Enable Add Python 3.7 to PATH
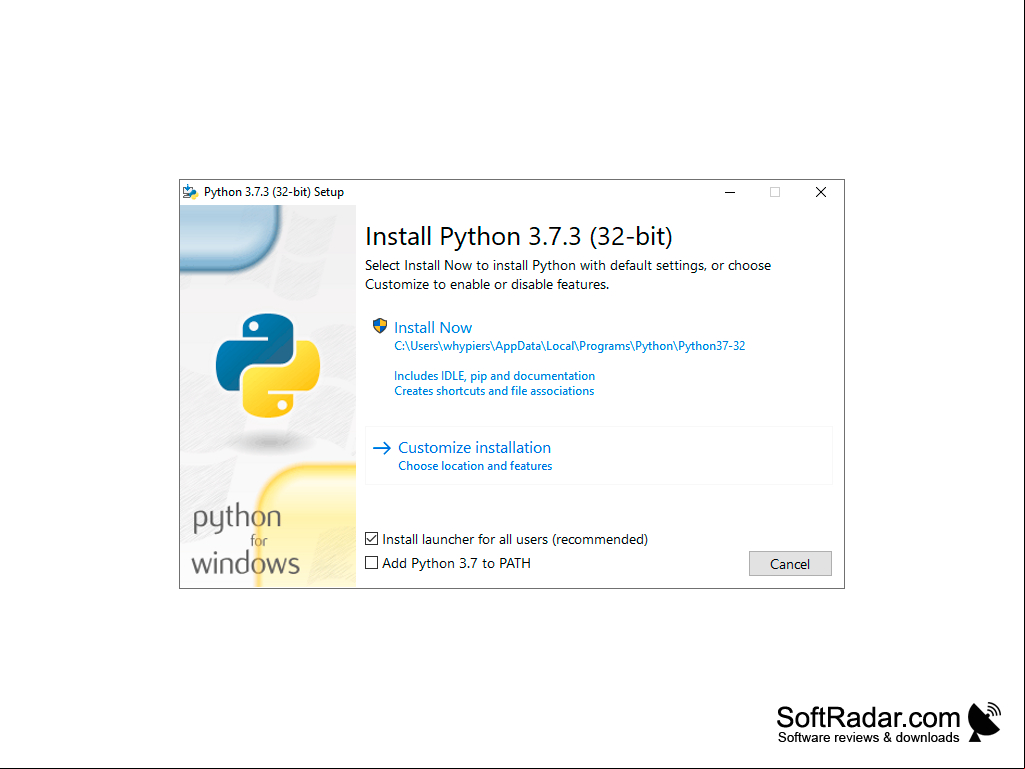Screen dimensions: 1025x769 click(x=371, y=563)
